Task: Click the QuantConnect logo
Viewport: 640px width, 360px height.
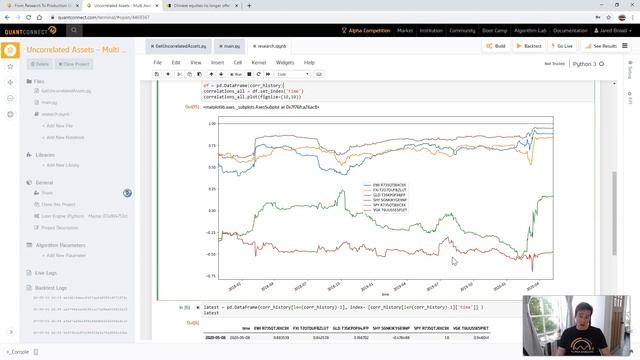Action: click(30, 31)
